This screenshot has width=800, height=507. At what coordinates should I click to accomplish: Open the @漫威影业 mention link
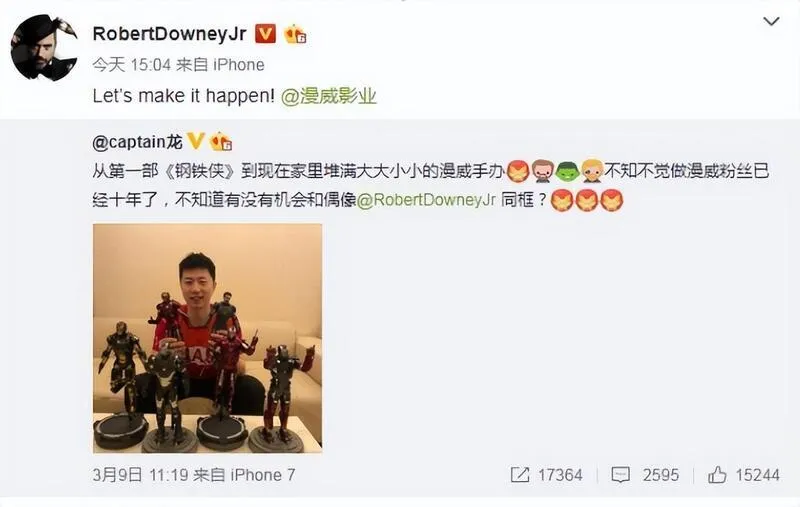tap(329, 96)
